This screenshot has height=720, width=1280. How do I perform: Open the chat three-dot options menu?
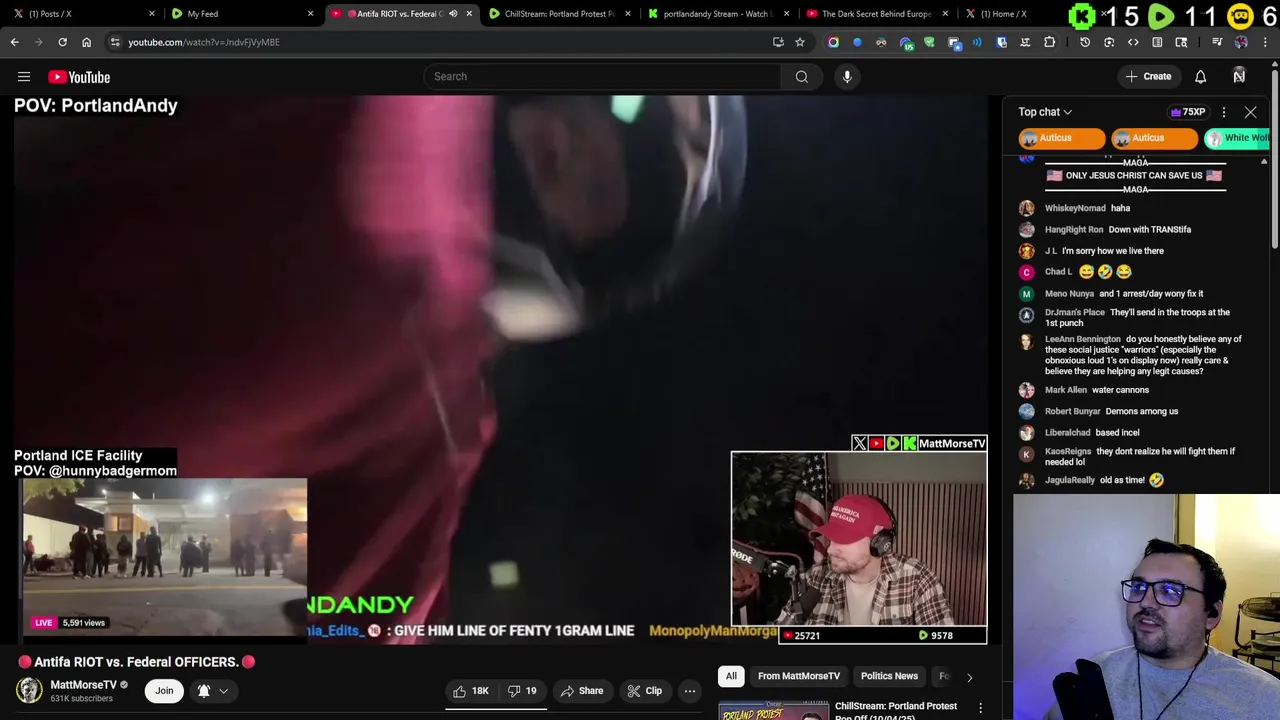point(1224,112)
